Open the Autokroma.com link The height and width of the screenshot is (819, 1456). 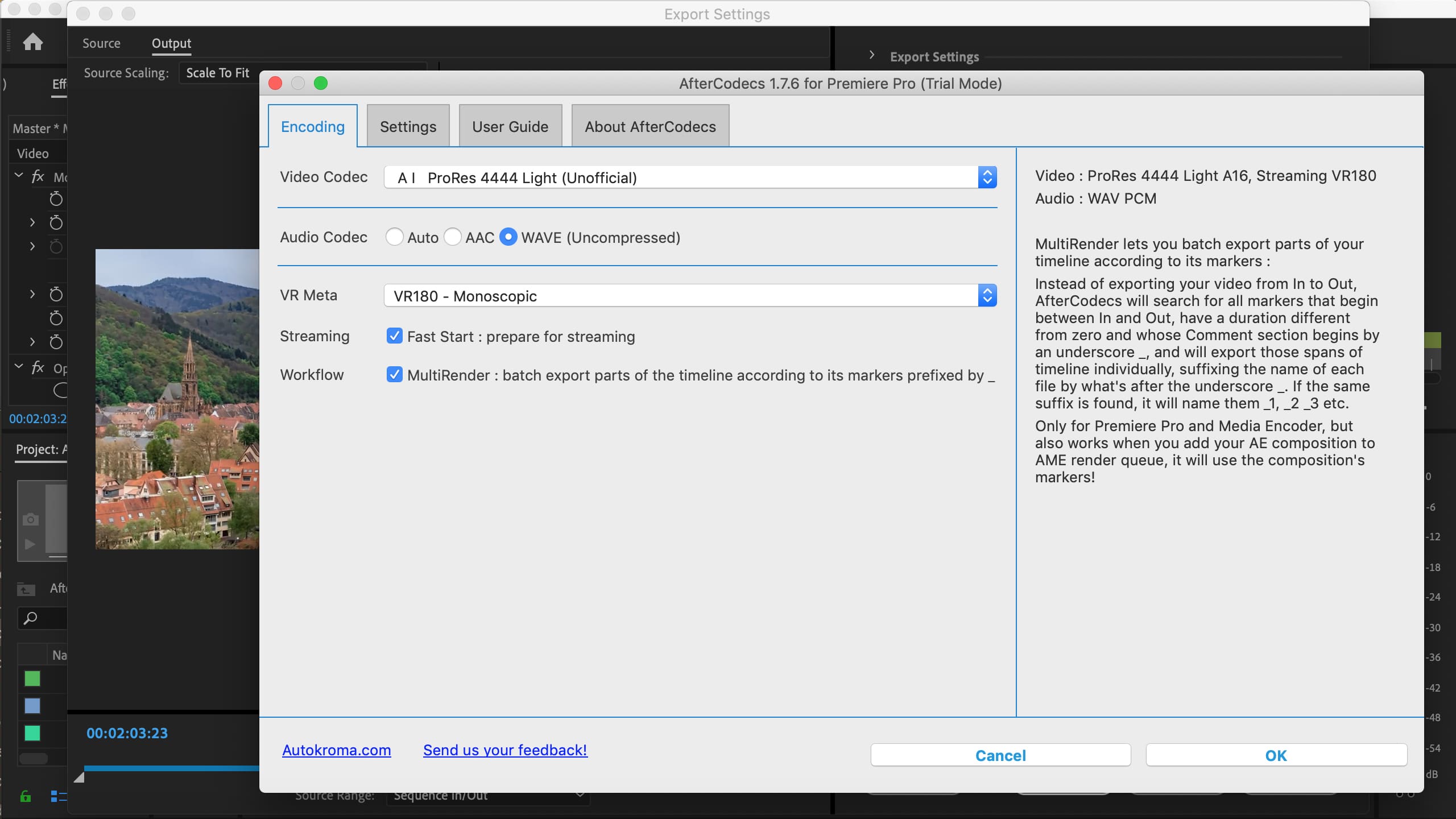336,750
